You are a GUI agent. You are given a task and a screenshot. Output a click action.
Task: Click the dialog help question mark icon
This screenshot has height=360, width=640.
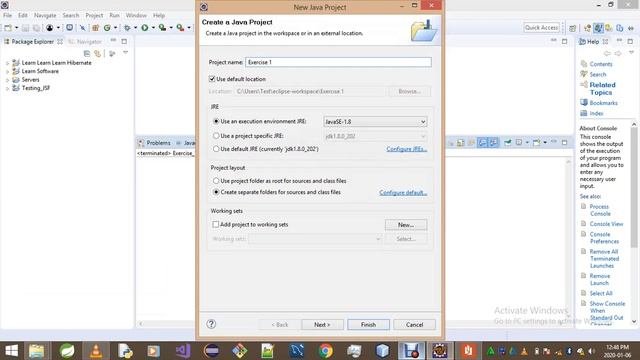click(211, 324)
